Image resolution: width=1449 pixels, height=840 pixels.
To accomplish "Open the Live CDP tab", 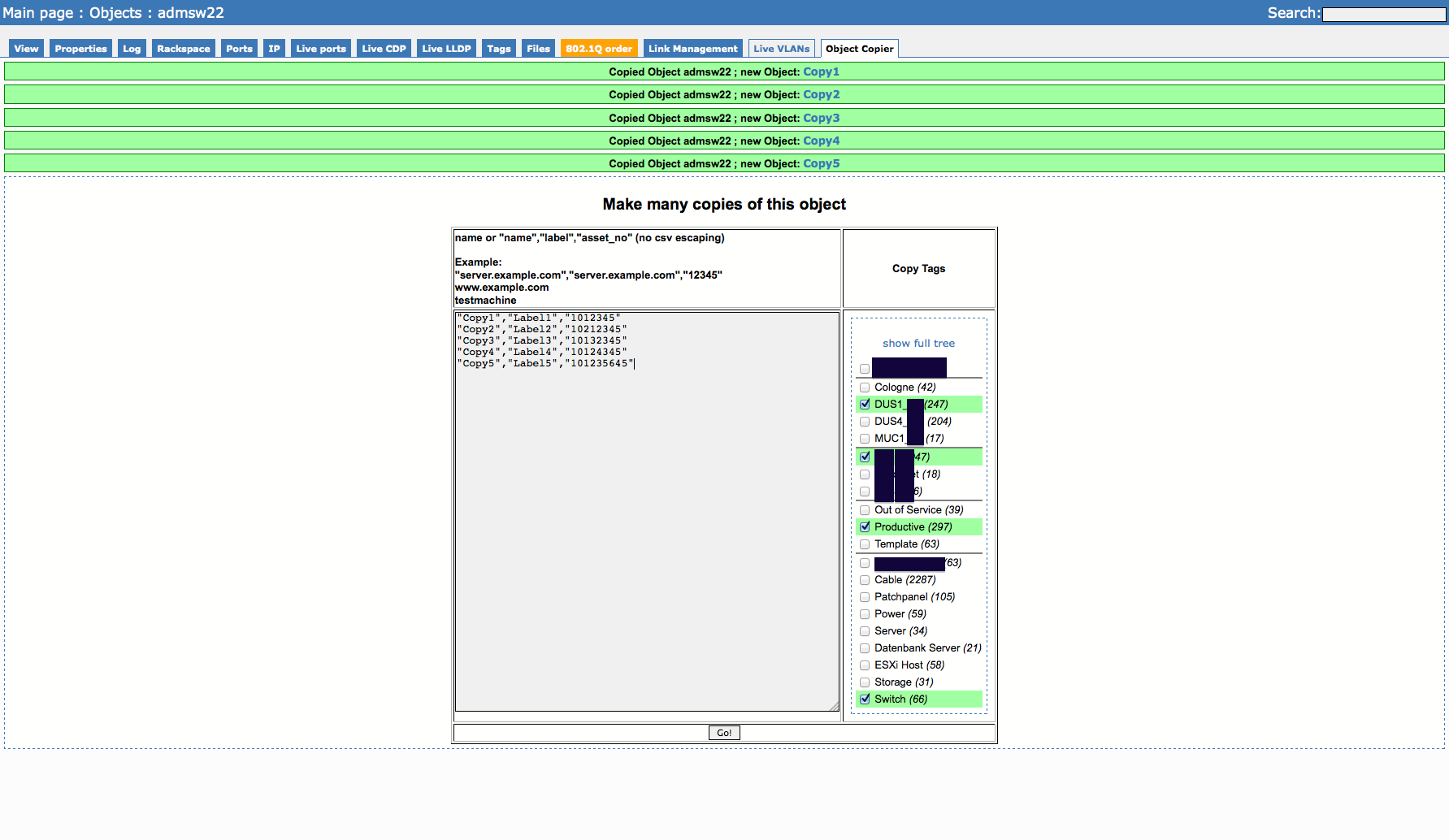I will pyautogui.click(x=384, y=49).
